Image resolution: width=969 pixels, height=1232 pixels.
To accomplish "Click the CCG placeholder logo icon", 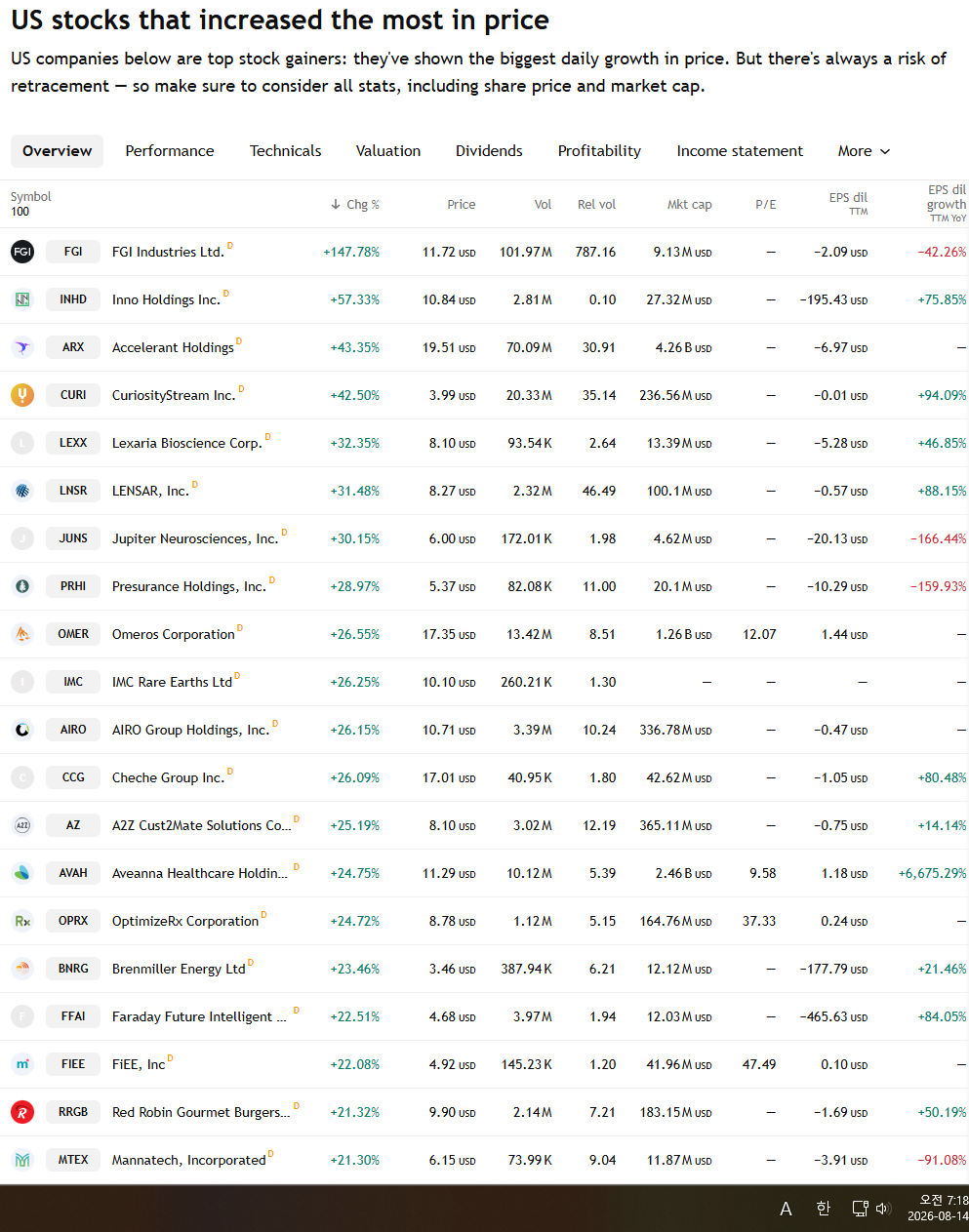I will tap(22, 777).
